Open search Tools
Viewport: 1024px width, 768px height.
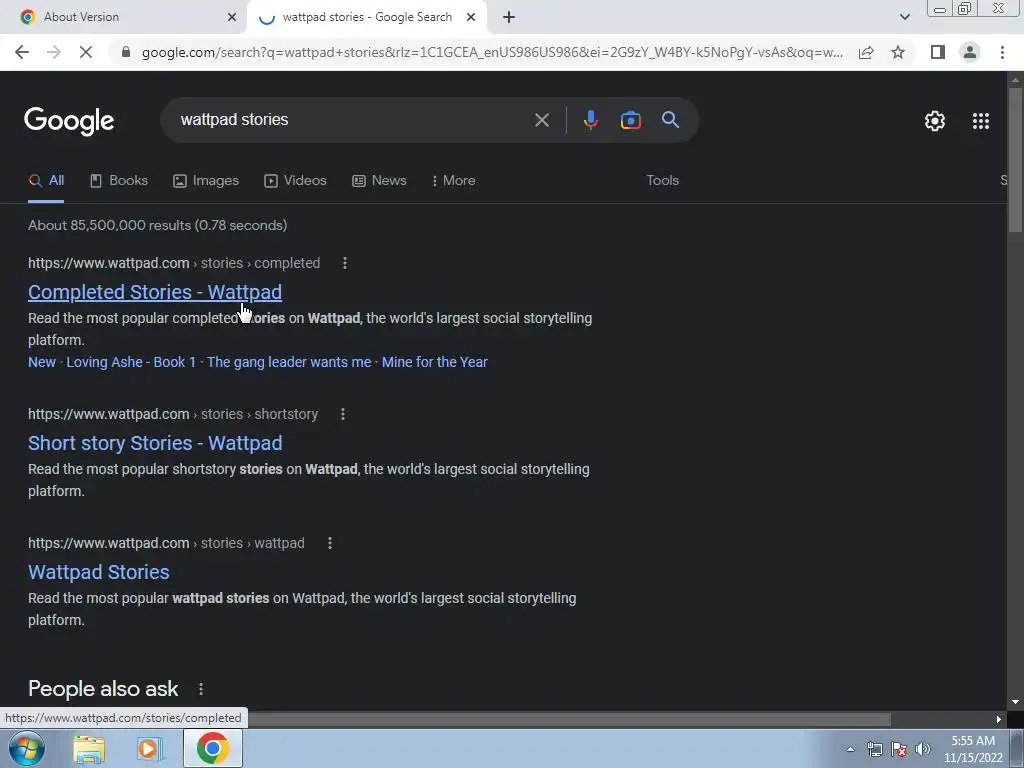click(662, 181)
